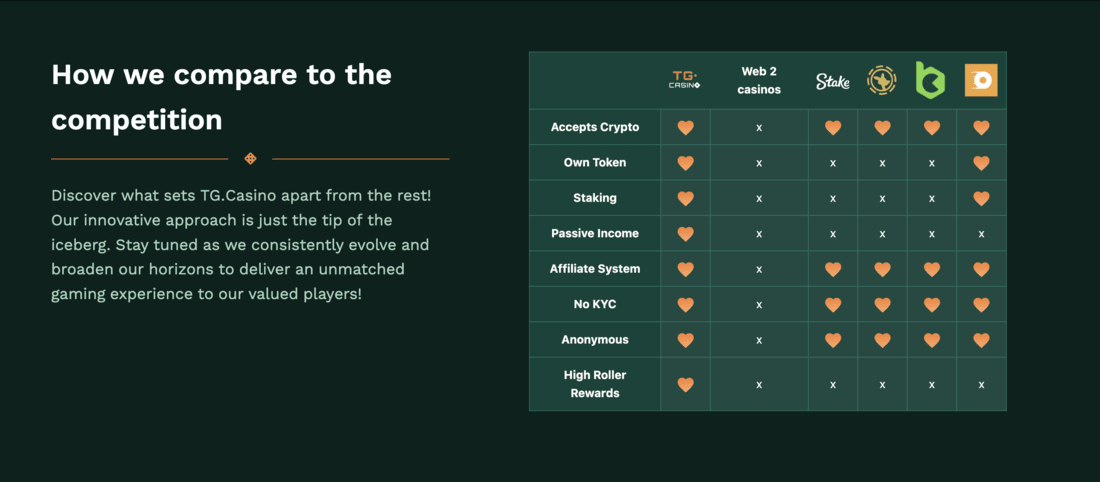Click the orange square D logo
The image size is (1100, 482).
point(981,80)
